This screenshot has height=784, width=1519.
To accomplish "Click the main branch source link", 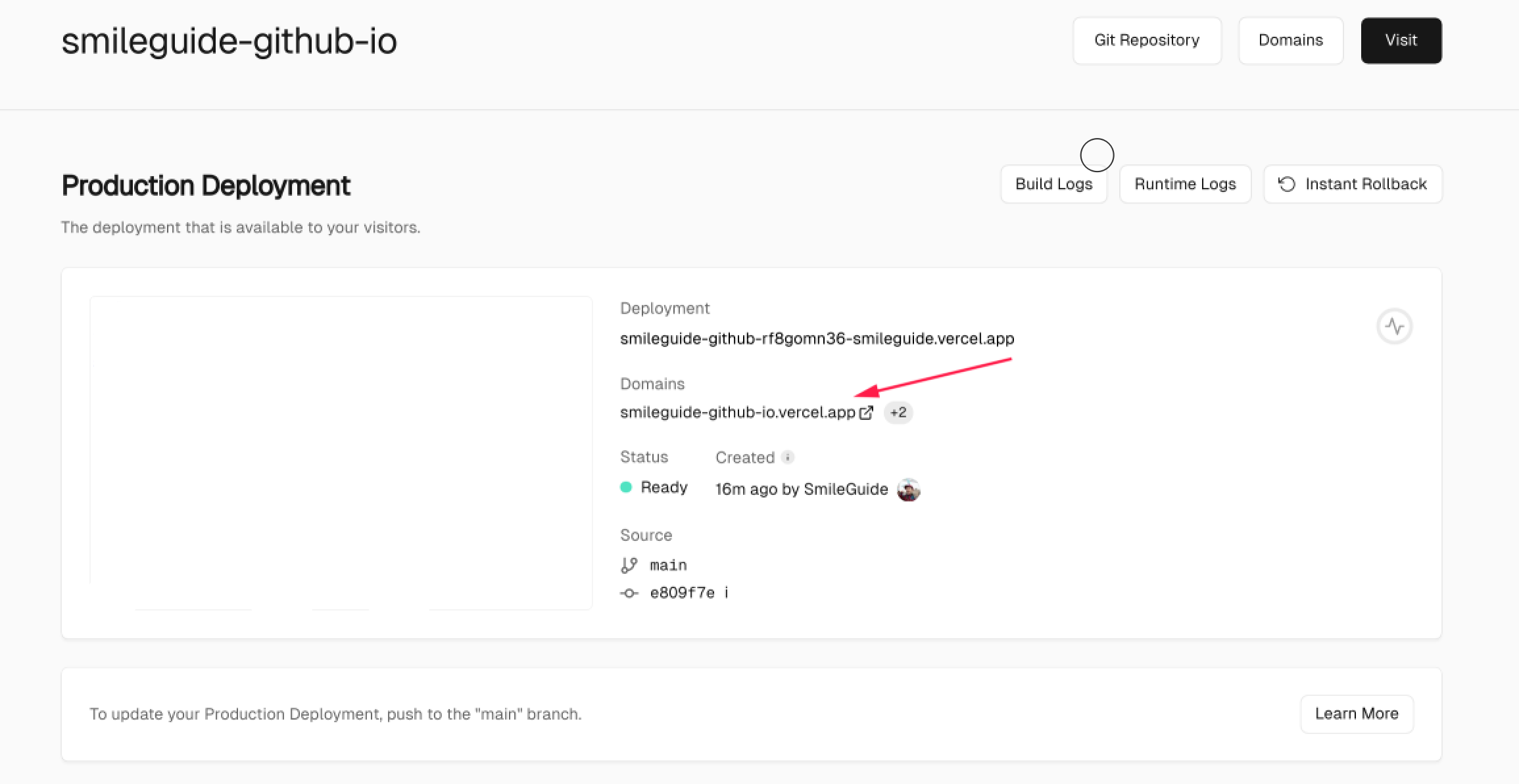I will 668,565.
